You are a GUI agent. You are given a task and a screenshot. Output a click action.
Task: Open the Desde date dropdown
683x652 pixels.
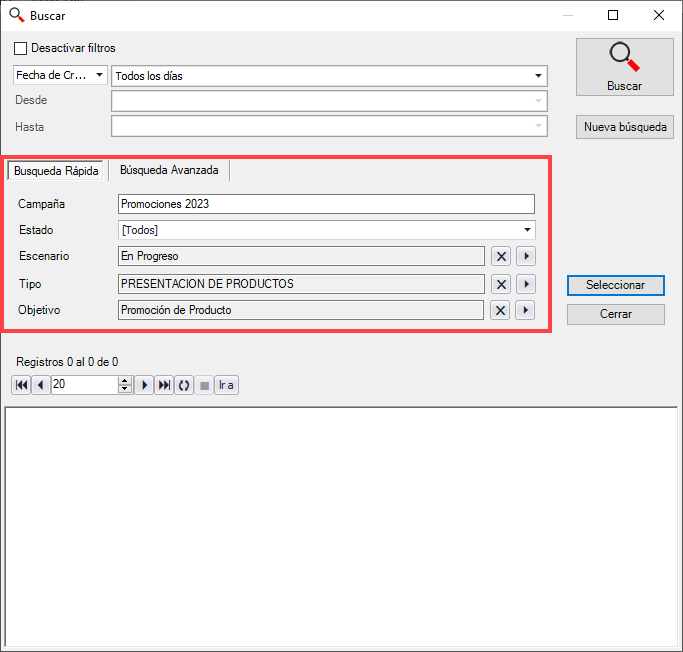tap(329, 101)
